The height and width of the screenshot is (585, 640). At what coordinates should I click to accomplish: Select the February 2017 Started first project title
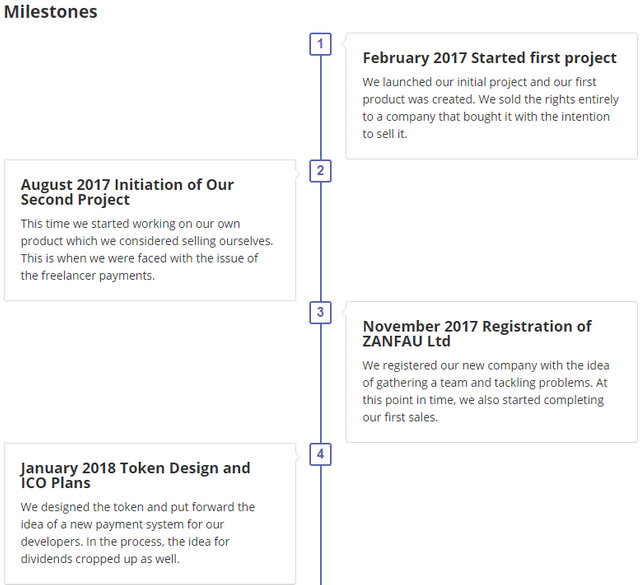(489, 58)
